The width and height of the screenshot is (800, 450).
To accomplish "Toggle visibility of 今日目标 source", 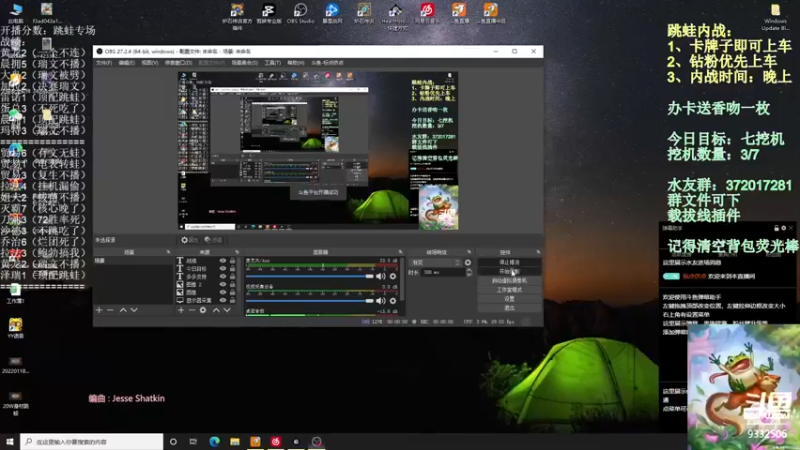I will tap(222, 268).
